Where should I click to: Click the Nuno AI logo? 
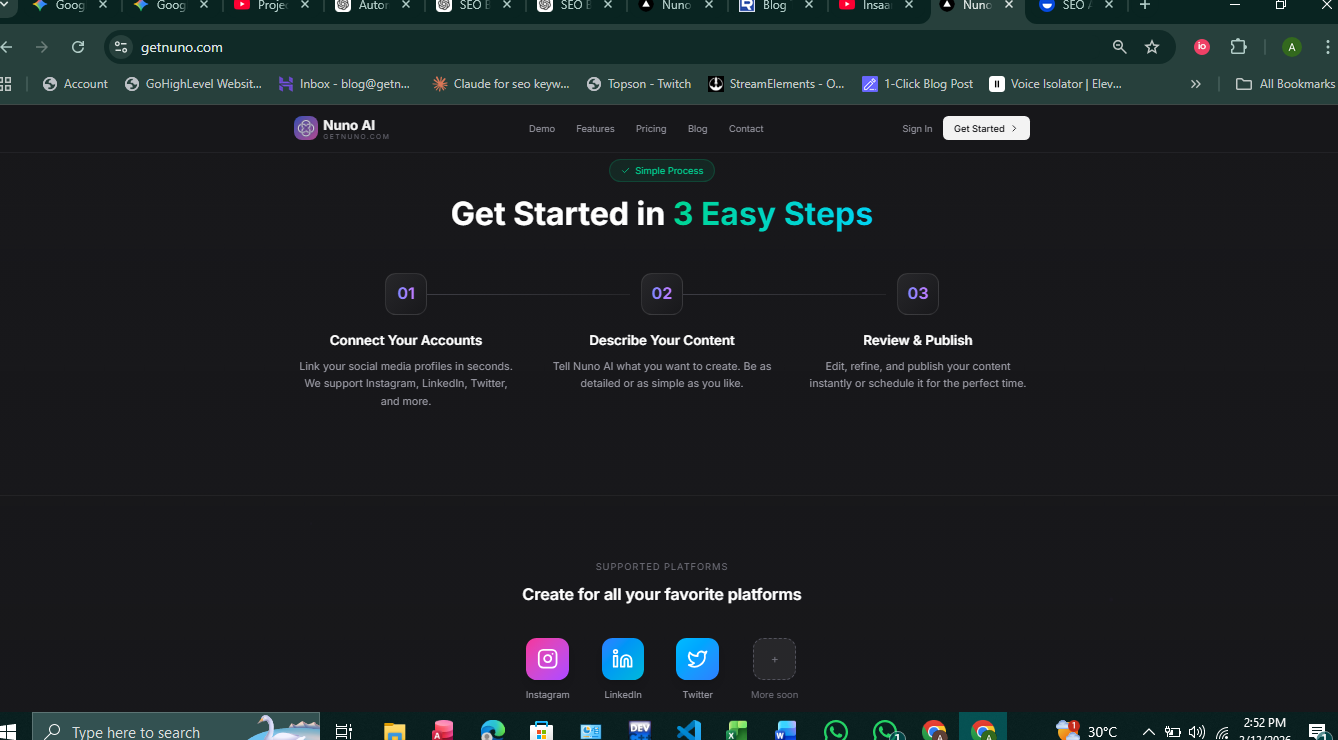click(341, 128)
